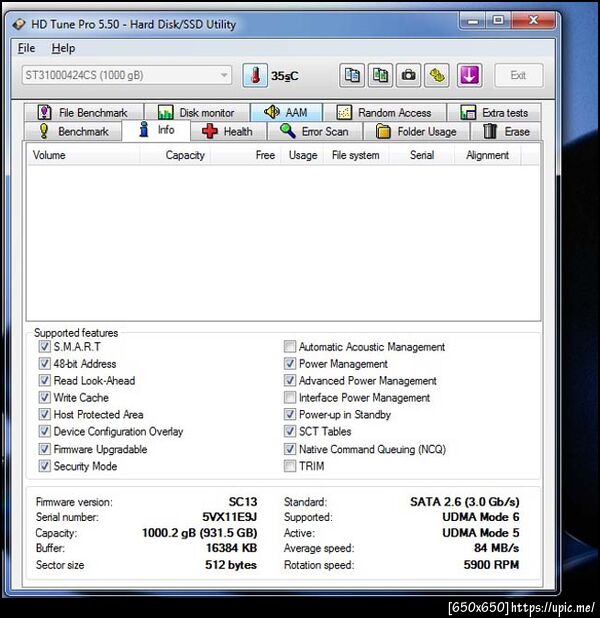Toggle Read Look-Ahead checkbox
Viewport: 600px width, 618px height.
point(44,380)
